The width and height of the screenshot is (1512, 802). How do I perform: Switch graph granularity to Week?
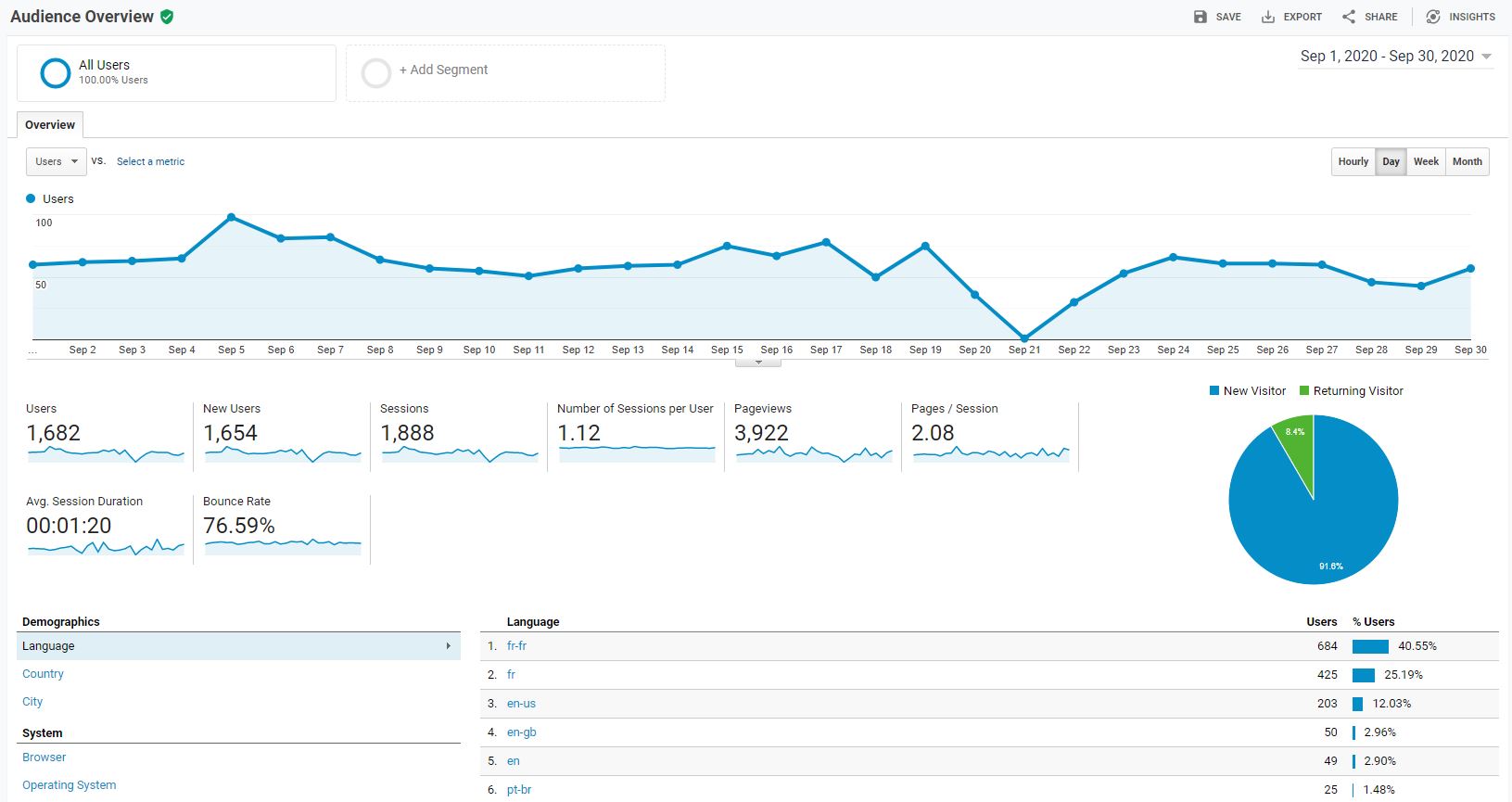[x=1426, y=161]
